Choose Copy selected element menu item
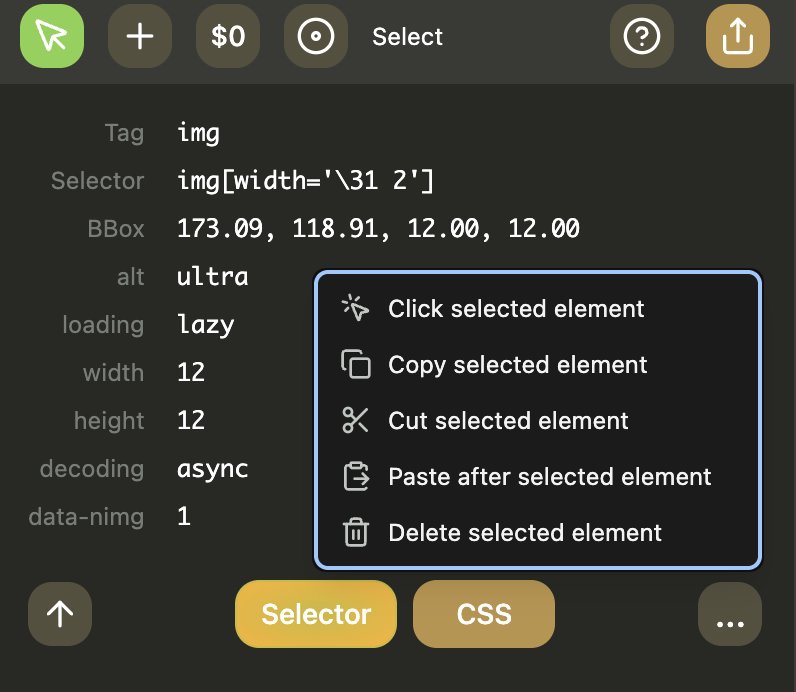Viewport: 796px width, 692px height. point(518,365)
